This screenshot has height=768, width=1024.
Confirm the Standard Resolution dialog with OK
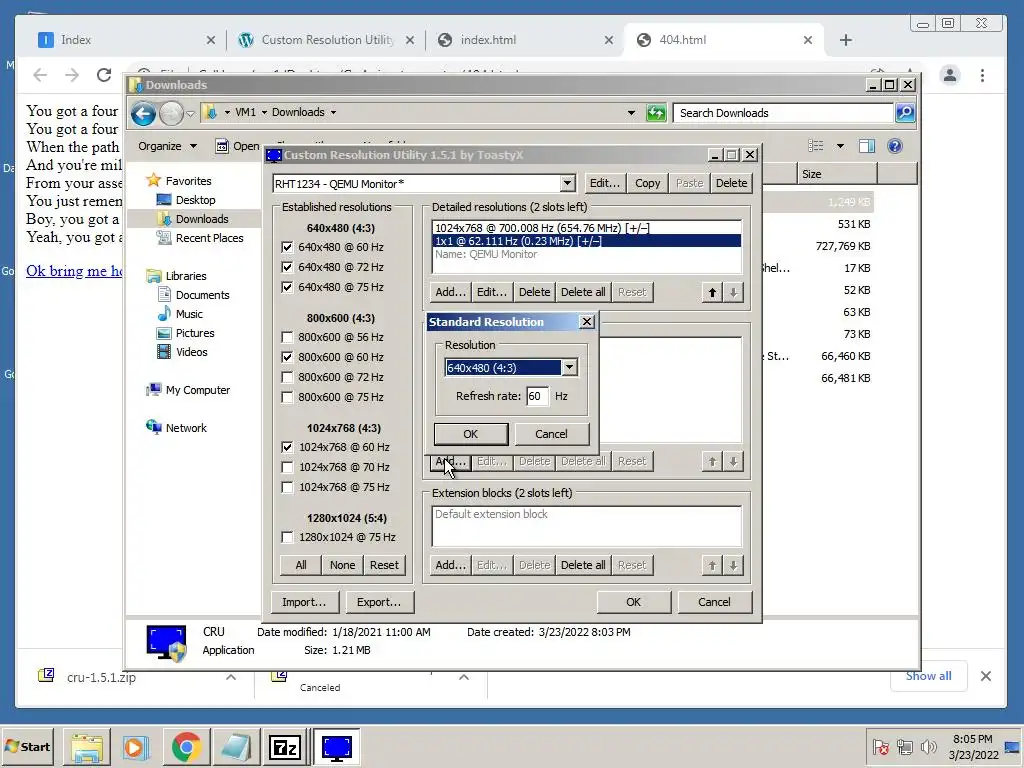click(x=471, y=434)
